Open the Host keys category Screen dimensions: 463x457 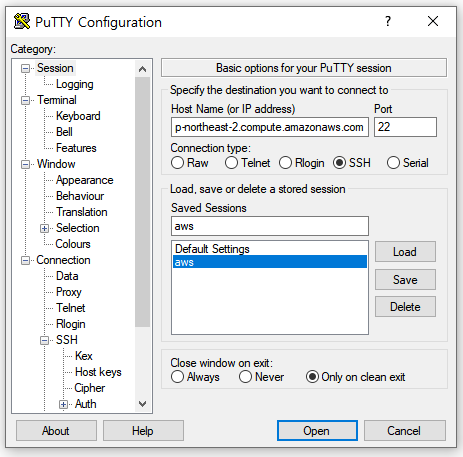click(98, 372)
